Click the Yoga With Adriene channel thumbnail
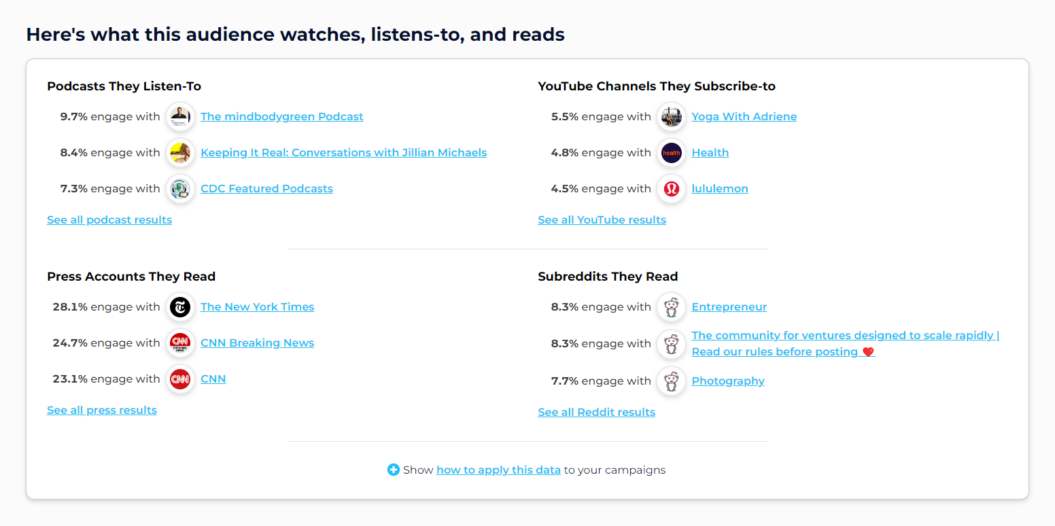This screenshot has width=1055, height=526. (x=671, y=116)
